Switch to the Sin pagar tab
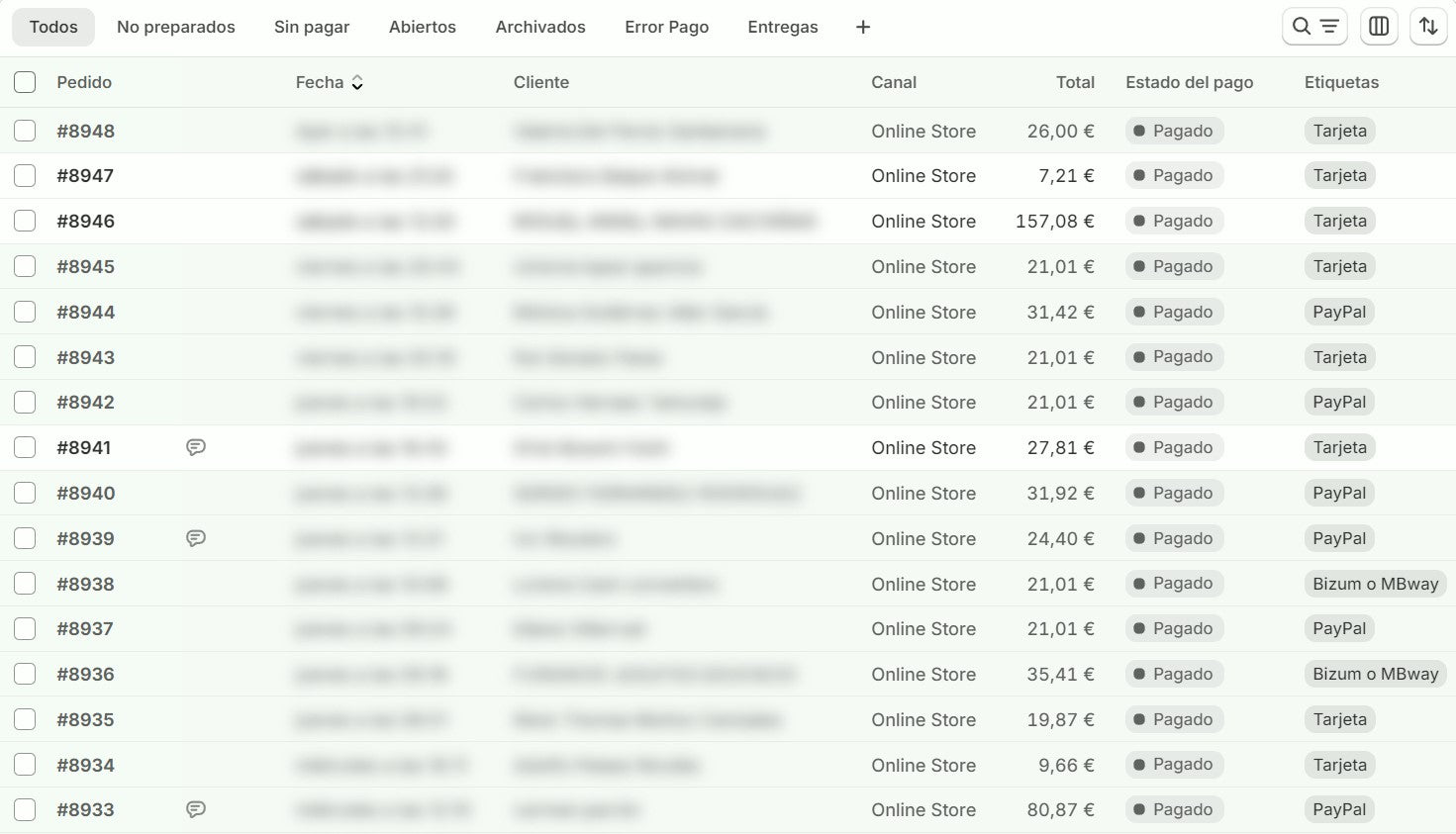 [312, 27]
